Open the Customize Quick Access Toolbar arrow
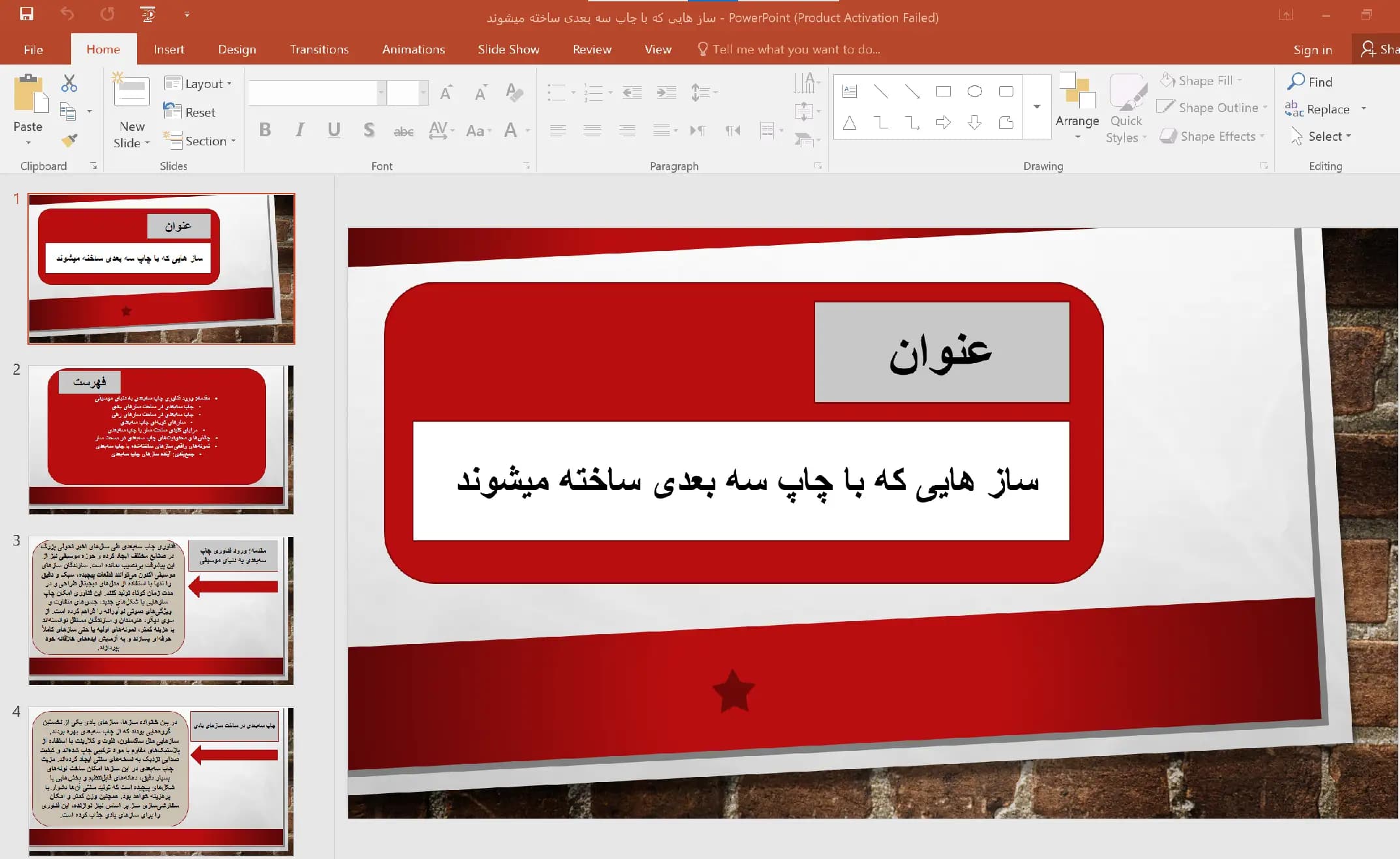The image size is (1400, 859). (x=187, y=14)
